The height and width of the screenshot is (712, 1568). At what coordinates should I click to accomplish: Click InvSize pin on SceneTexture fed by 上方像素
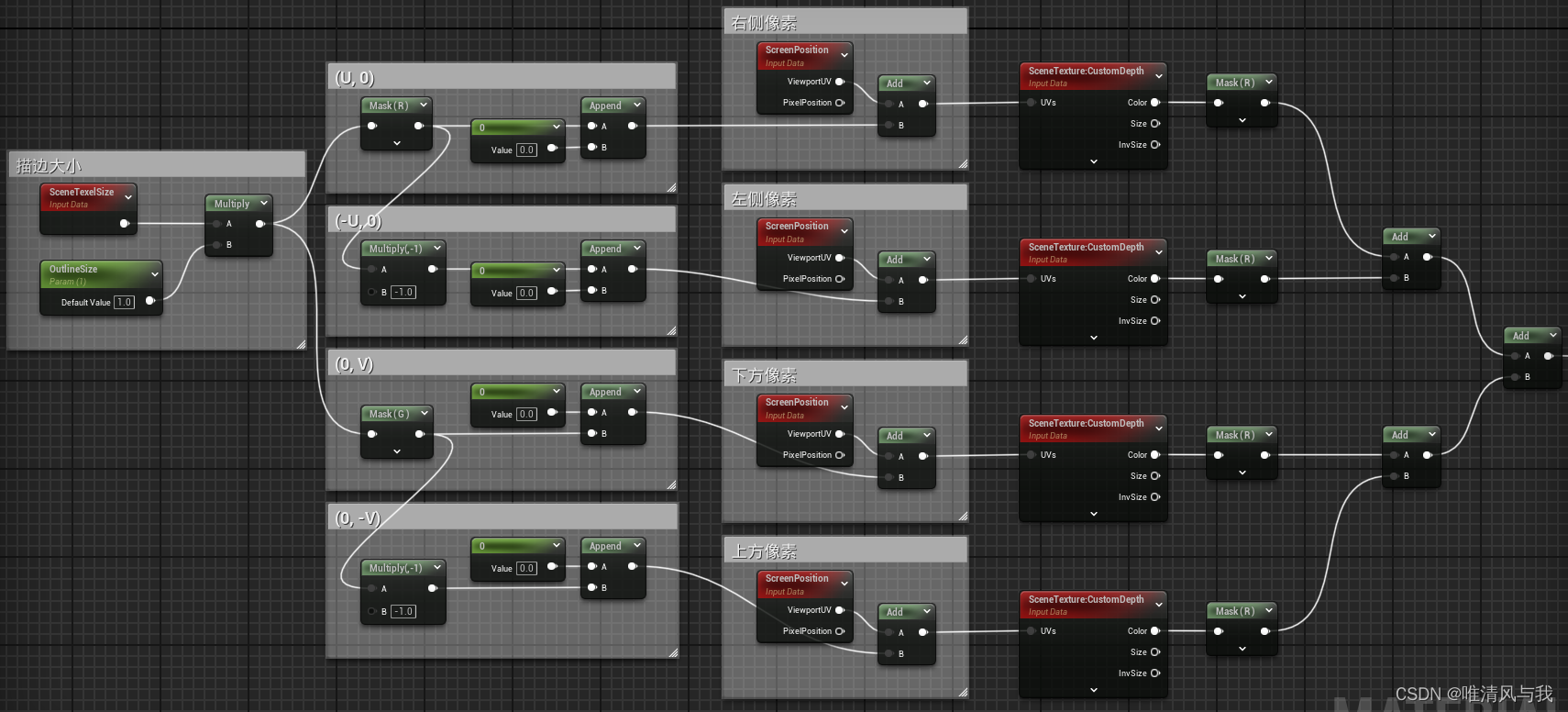(x=1155, y=673)
